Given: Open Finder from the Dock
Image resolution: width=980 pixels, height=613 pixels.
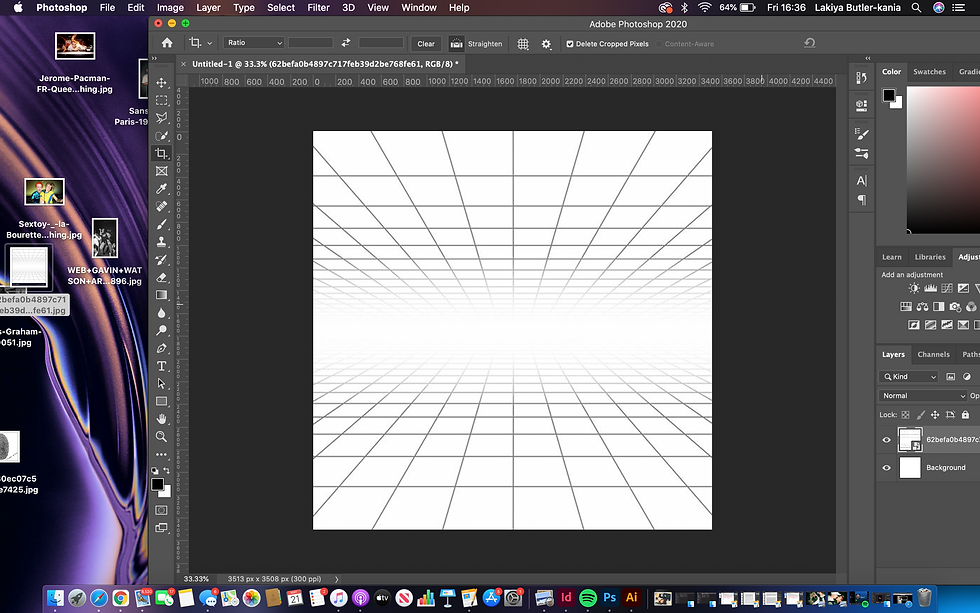Looking at the screenshot, I should click(x=56, y=598).
